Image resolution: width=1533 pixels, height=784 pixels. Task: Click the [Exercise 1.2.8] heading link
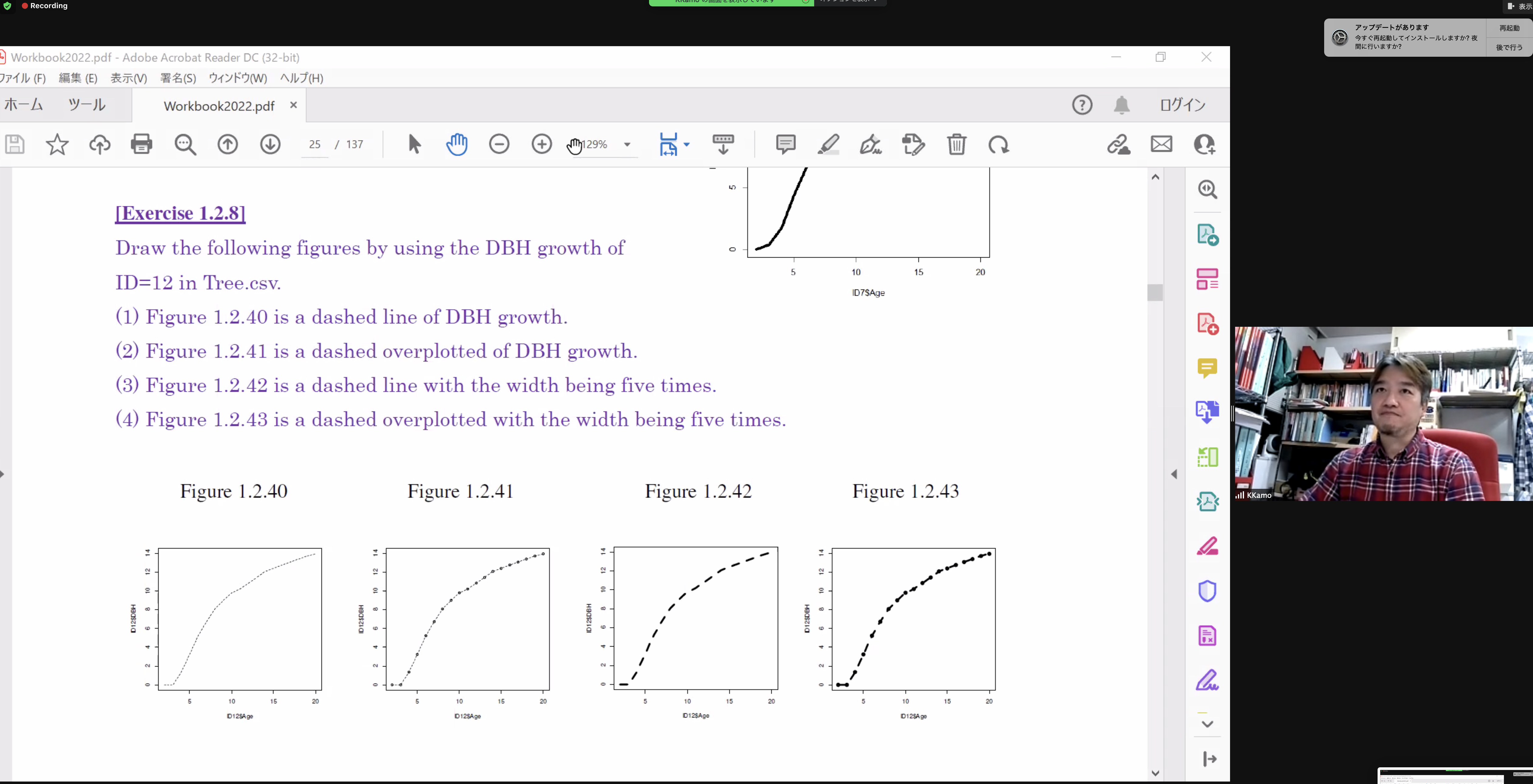180,213
